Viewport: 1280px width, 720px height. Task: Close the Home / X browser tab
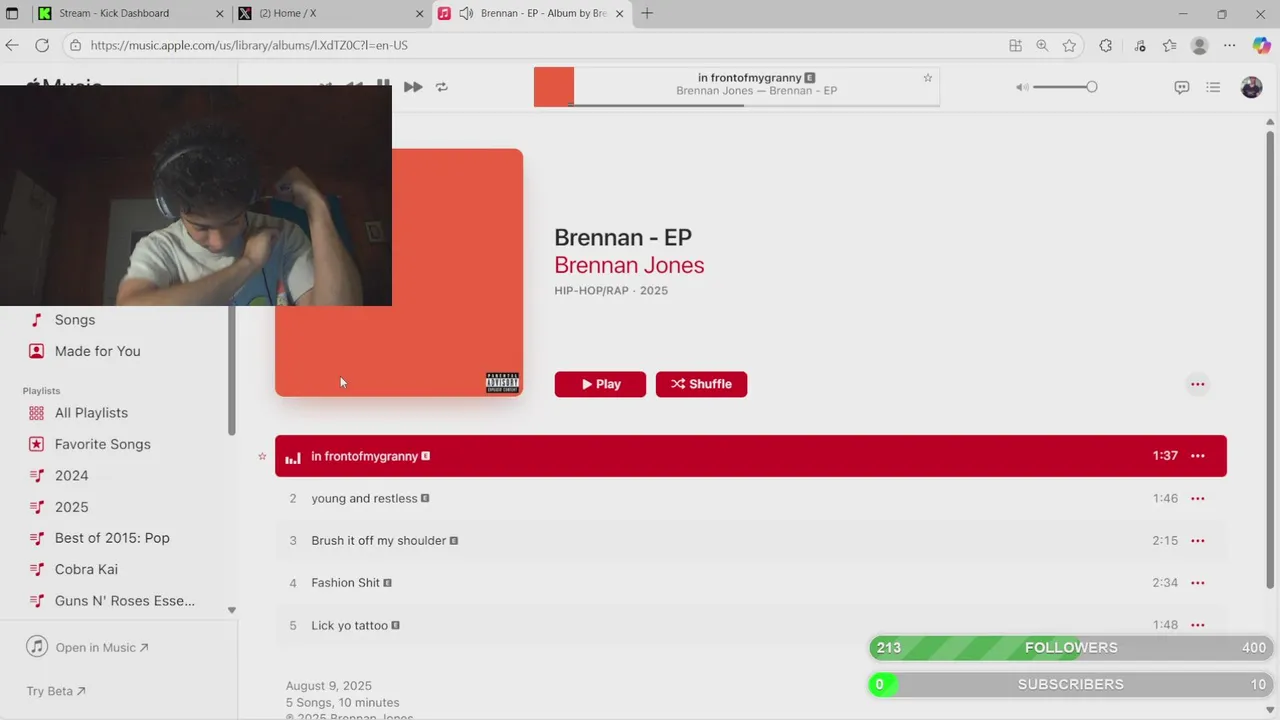tap(419, 14)
